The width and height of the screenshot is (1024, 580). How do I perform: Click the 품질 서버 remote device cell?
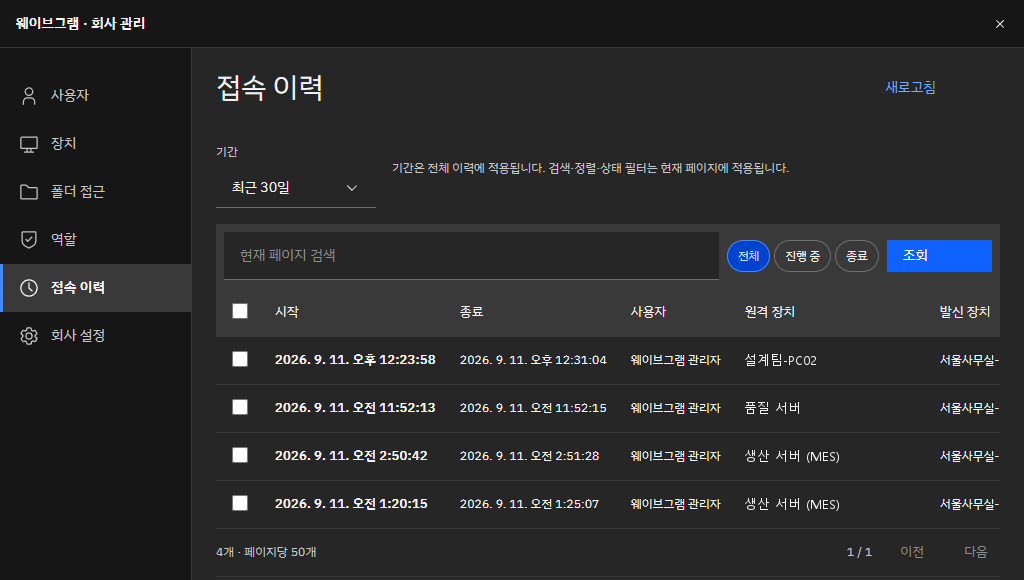click(x=772, y=408)
